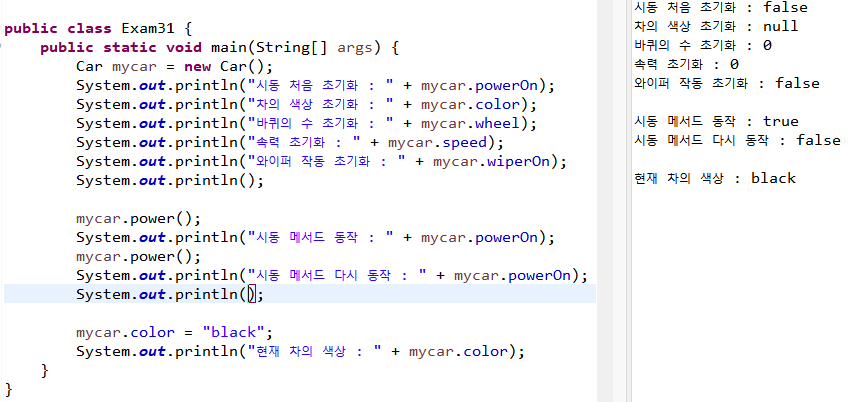Click console output 바퀴의 수 초기화 : 0
853x402 pixels.
tap(703, 45)
